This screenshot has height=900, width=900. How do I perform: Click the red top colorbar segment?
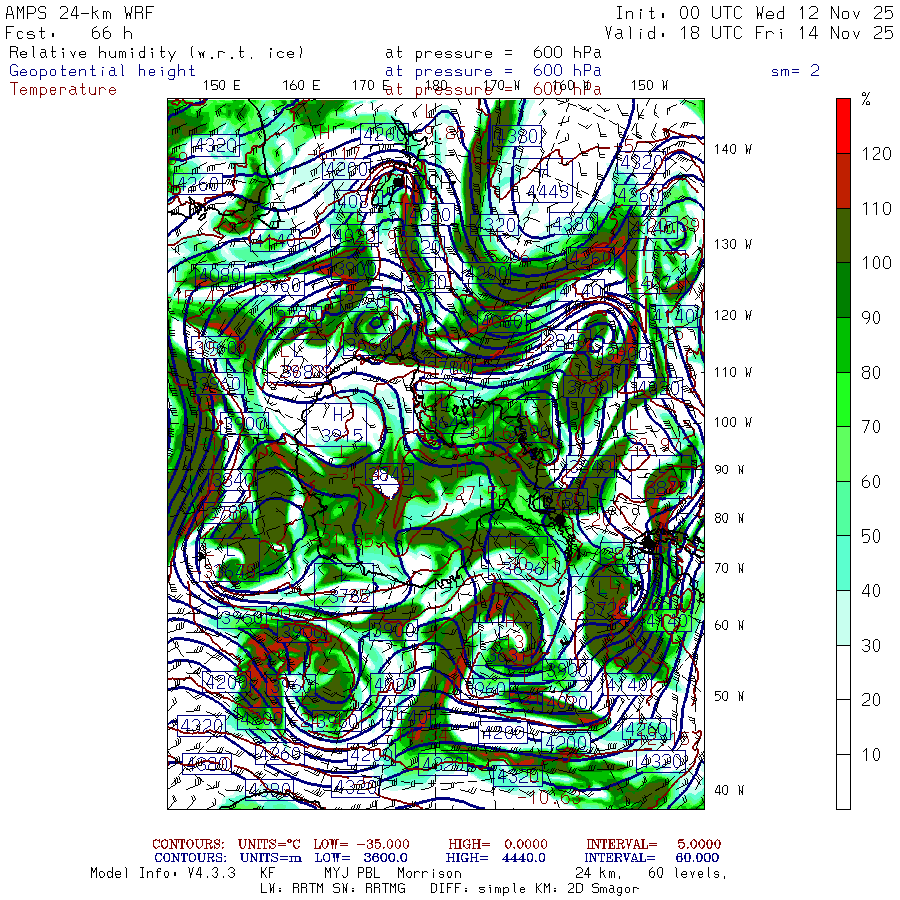point(843,125)
